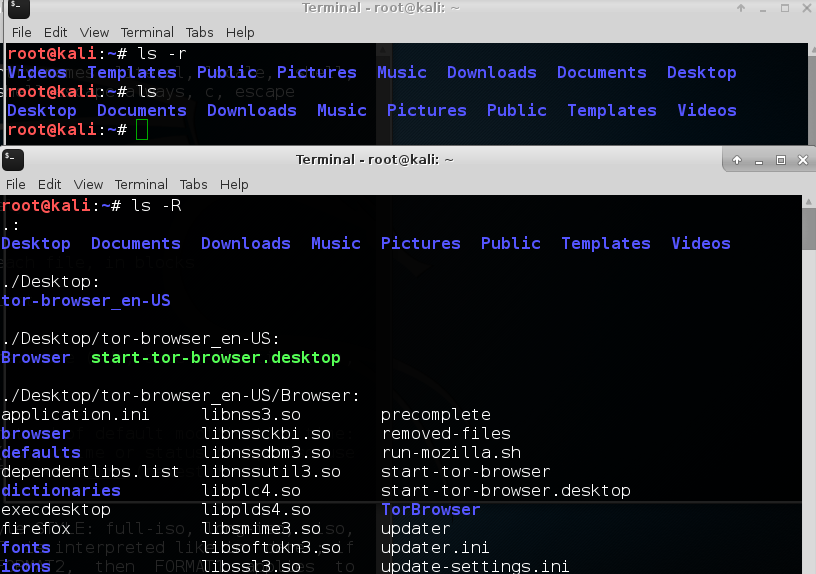The width and height of the screenshot is (816, 574).
Task: Click 'precomplete' file name
Action: 436,415
